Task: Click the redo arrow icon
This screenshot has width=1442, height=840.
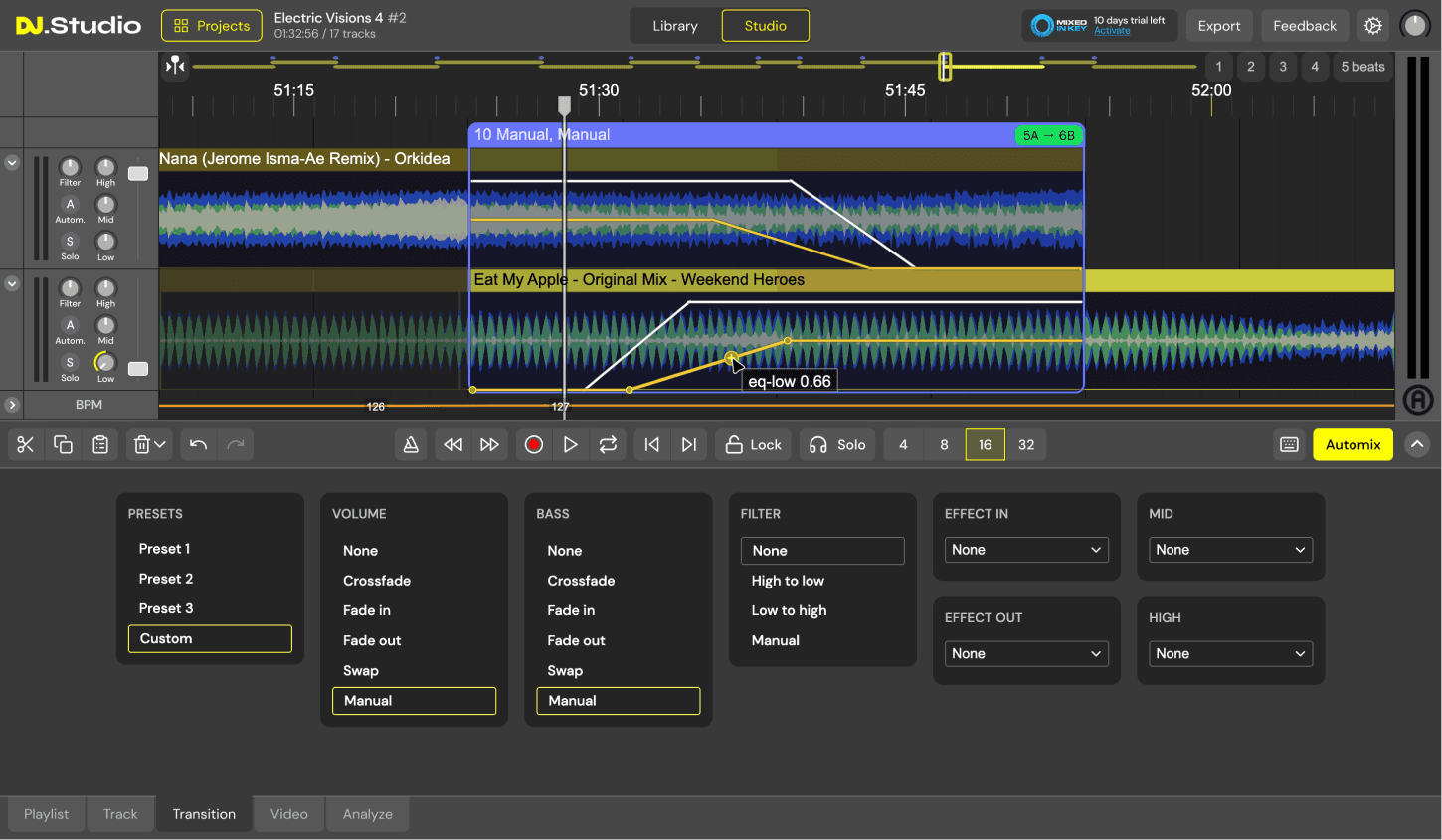Action: 236,445
